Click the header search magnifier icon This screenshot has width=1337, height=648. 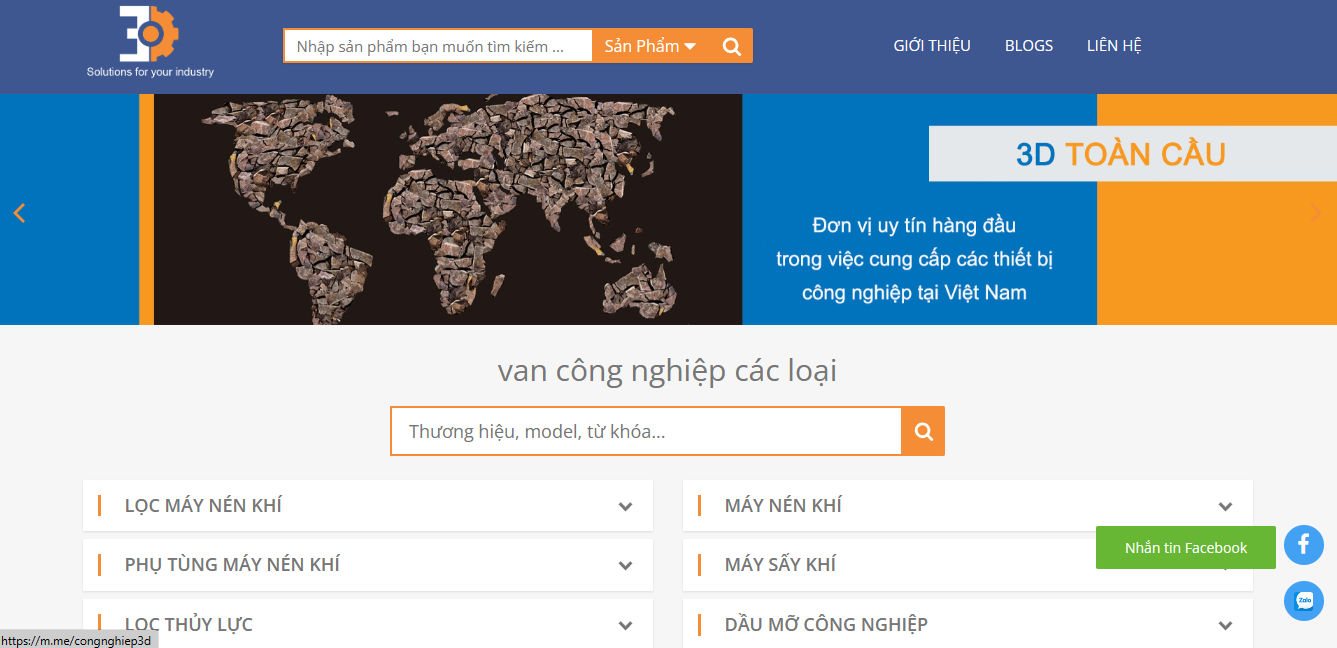click(732, 46)
